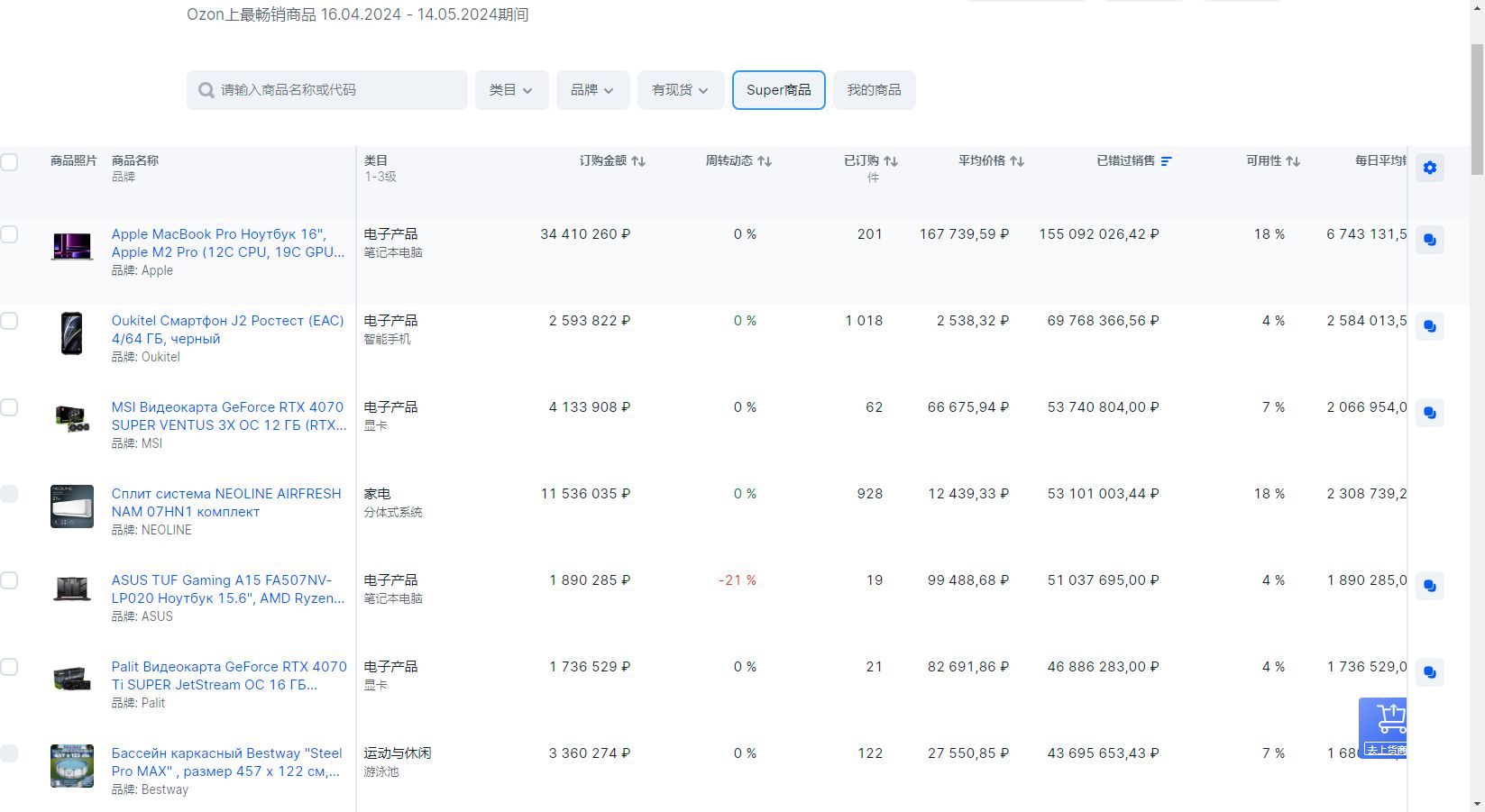This screenshot has height=812, width=1485.
Task: Open Бассейн каркасный Bestway product link
Action: point(227,762)
